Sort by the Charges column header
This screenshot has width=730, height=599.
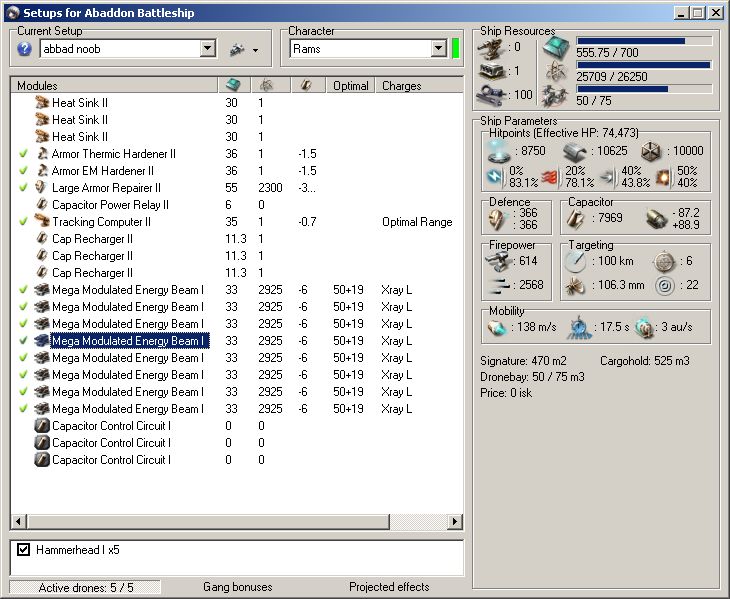419,85
